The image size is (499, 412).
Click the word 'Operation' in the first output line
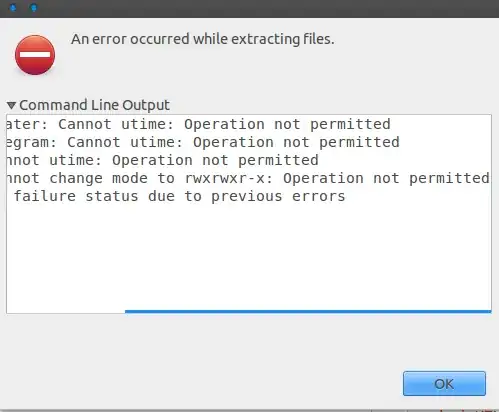coord(224,124)
